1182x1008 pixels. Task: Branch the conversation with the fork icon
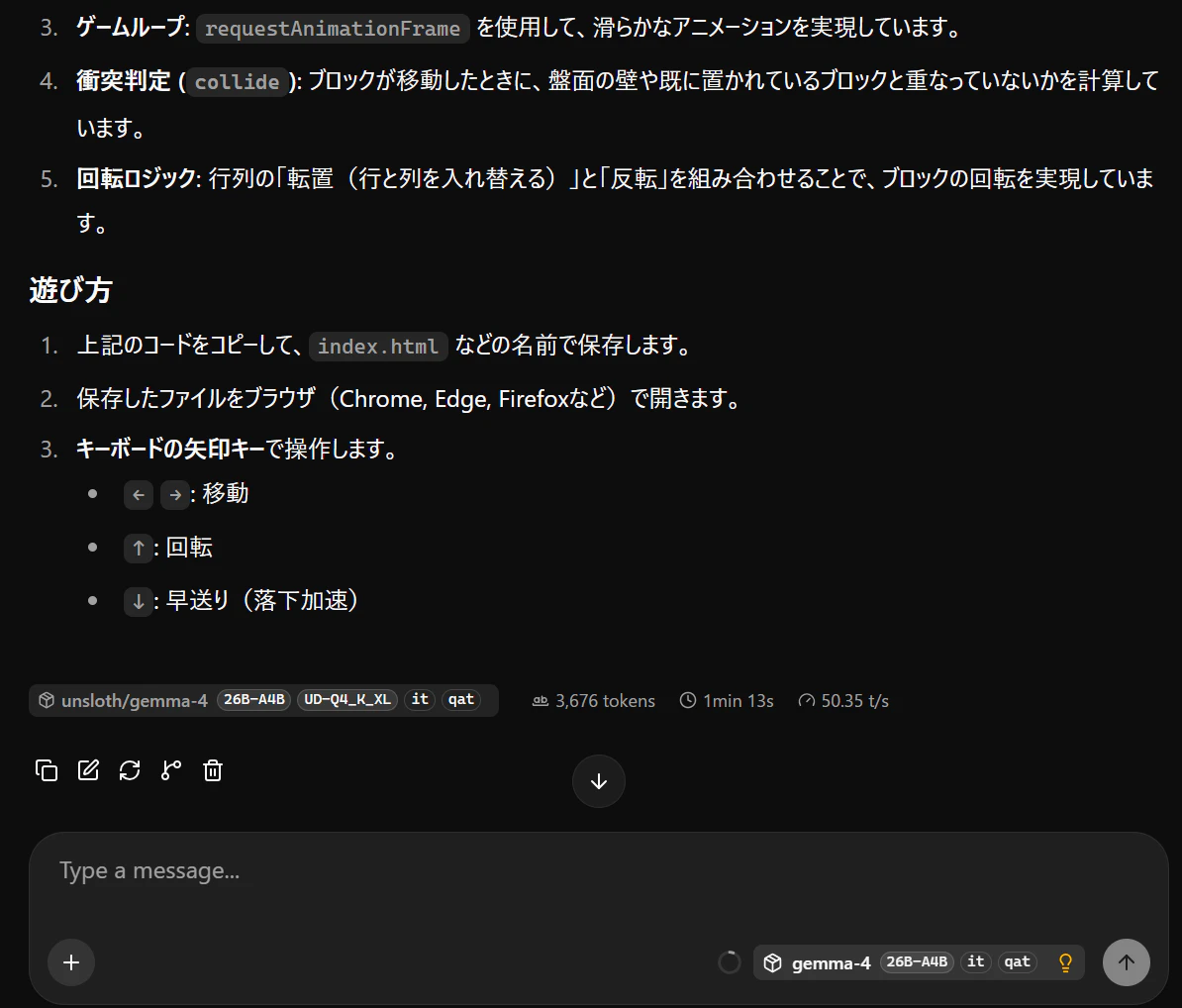click(171, 770)
